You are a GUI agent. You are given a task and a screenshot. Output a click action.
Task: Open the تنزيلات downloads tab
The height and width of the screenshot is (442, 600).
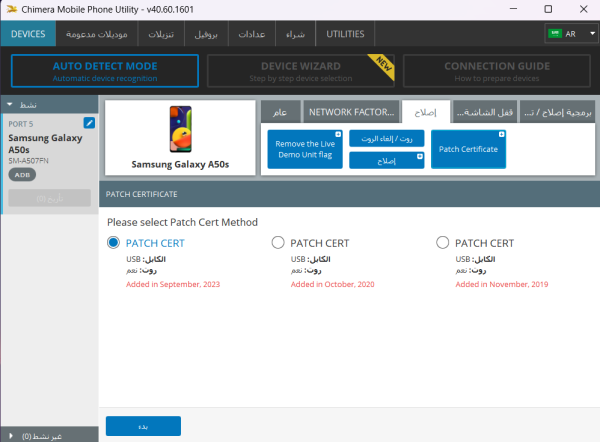(x=161, y=34)
